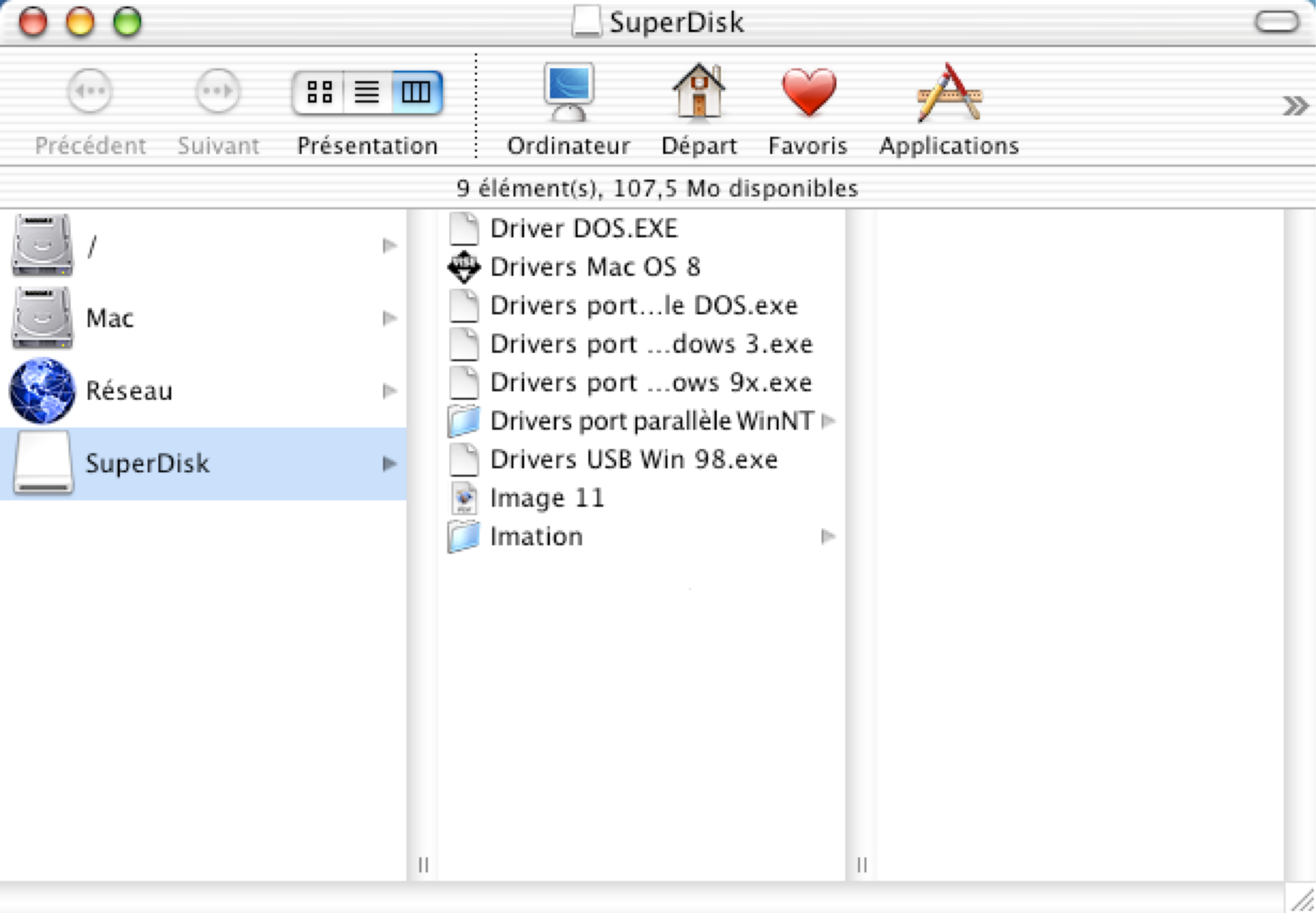Expand the "/" volume arrow
Image resolution: width=1316 pixels, height=913 pixels.
coord(390,245)
